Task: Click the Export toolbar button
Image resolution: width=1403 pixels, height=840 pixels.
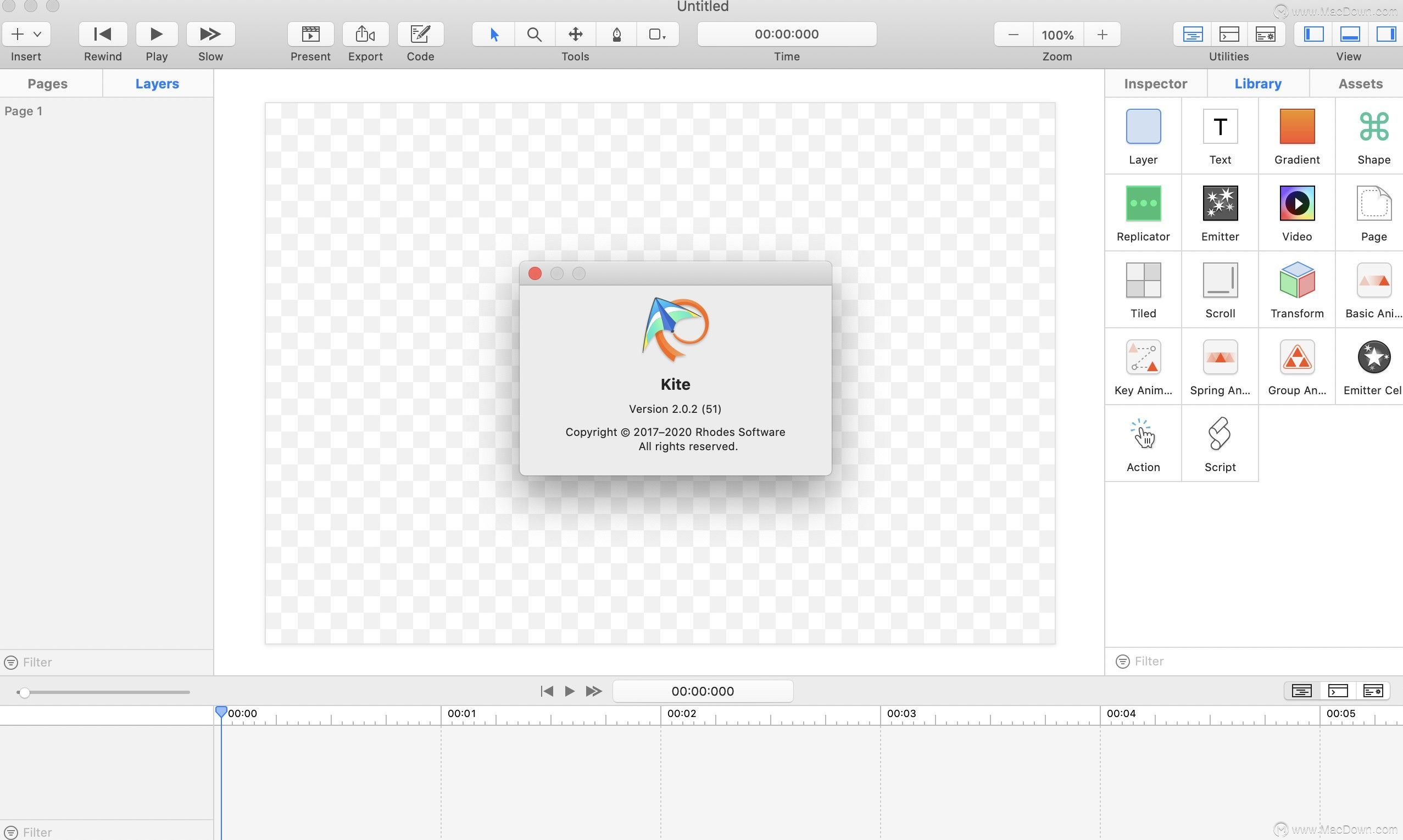Action: 365,34
